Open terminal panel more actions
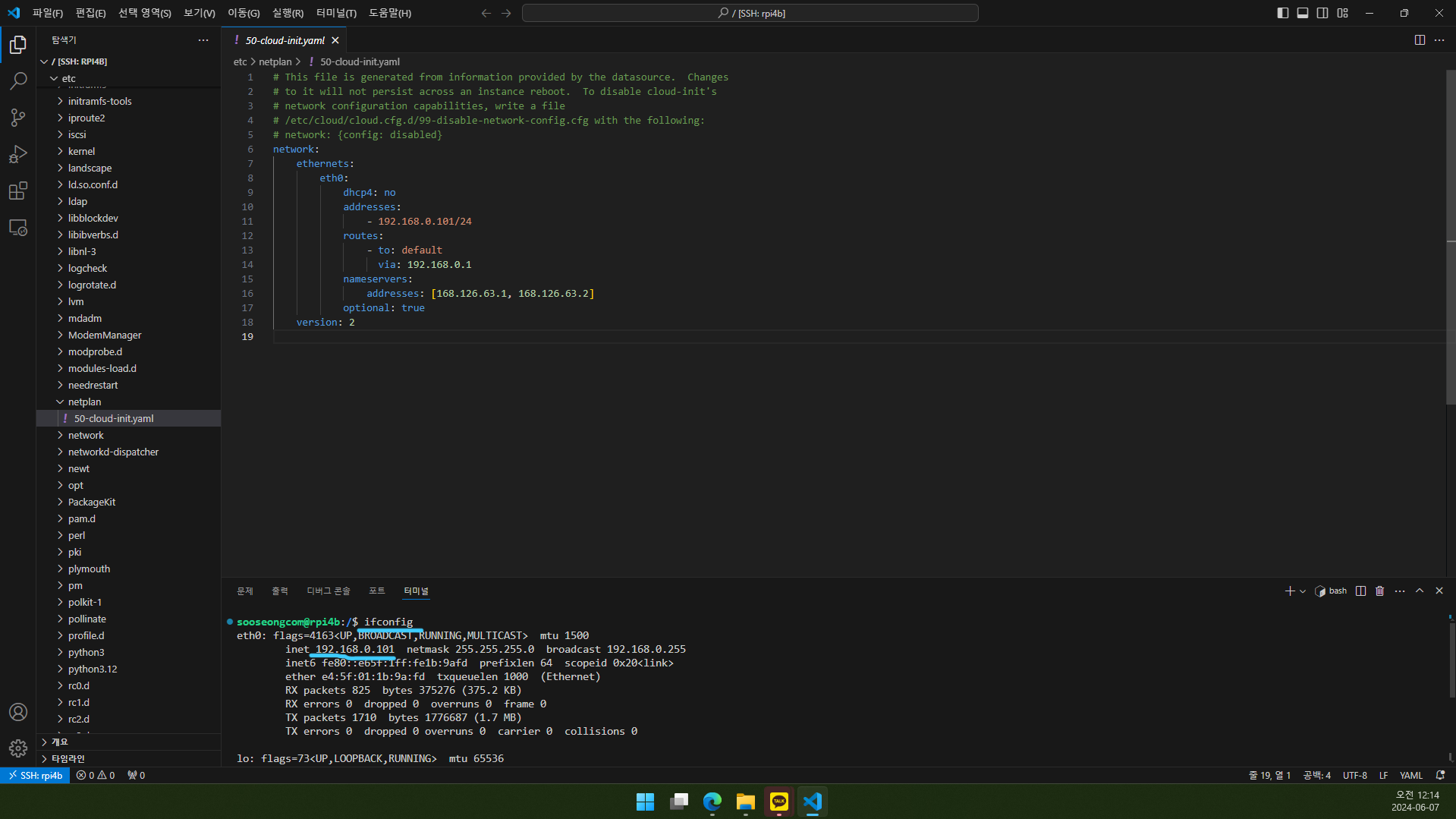 1400,591
